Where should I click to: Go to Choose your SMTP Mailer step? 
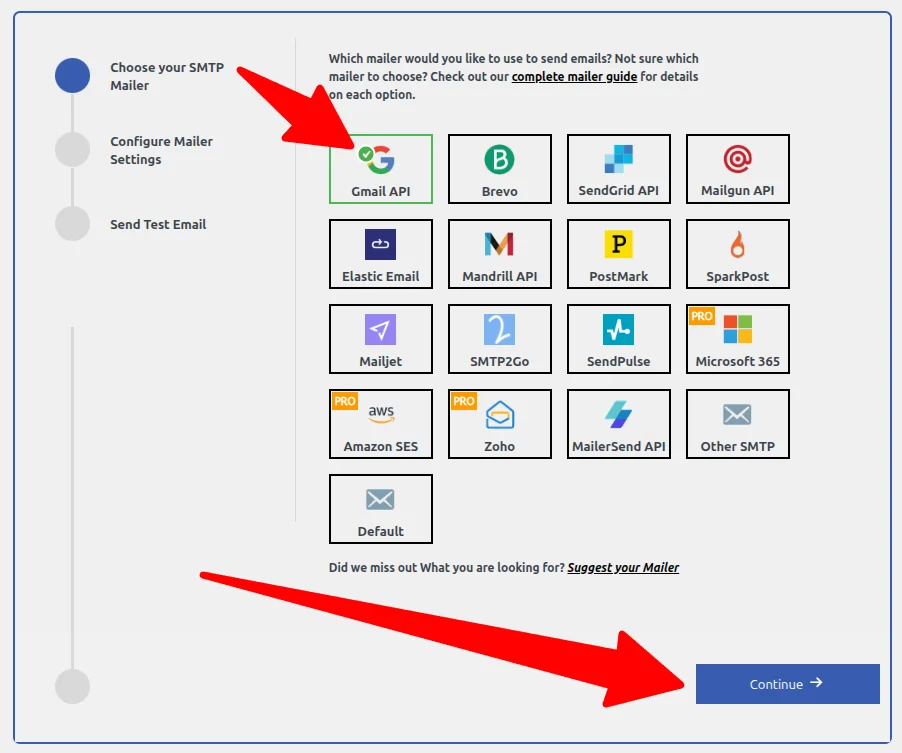(167, 76)
